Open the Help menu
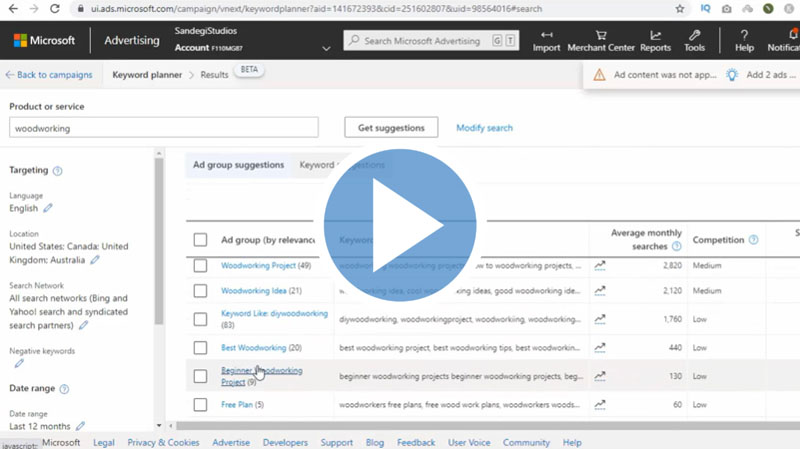800x449 pixels. 744,41
